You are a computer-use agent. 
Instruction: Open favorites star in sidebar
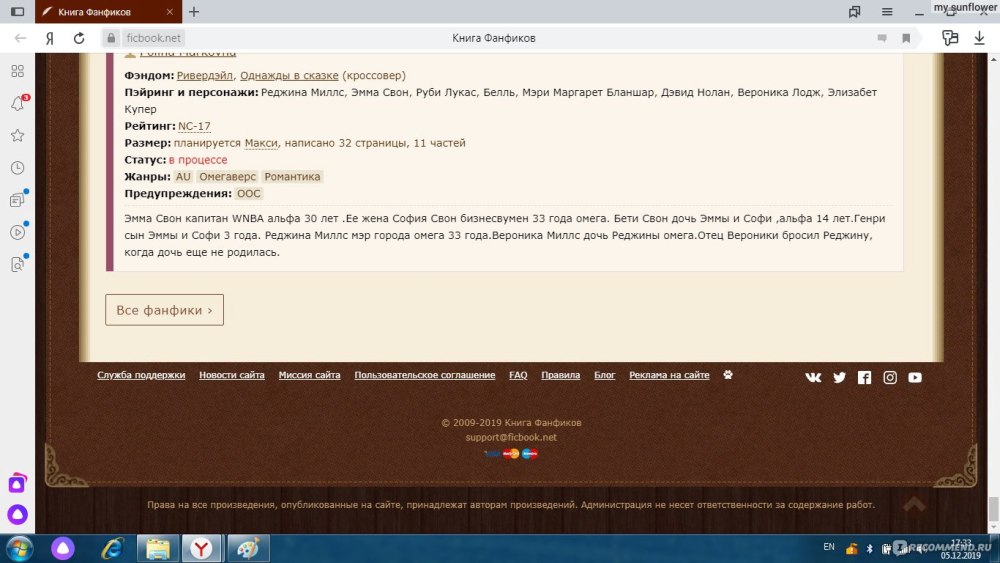pos(18,135)
